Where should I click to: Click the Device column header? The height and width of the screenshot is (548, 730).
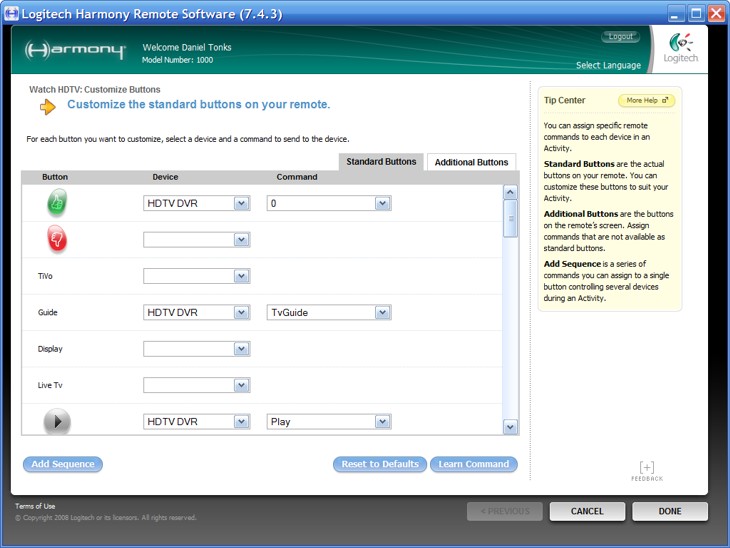[x=165, y=177]
